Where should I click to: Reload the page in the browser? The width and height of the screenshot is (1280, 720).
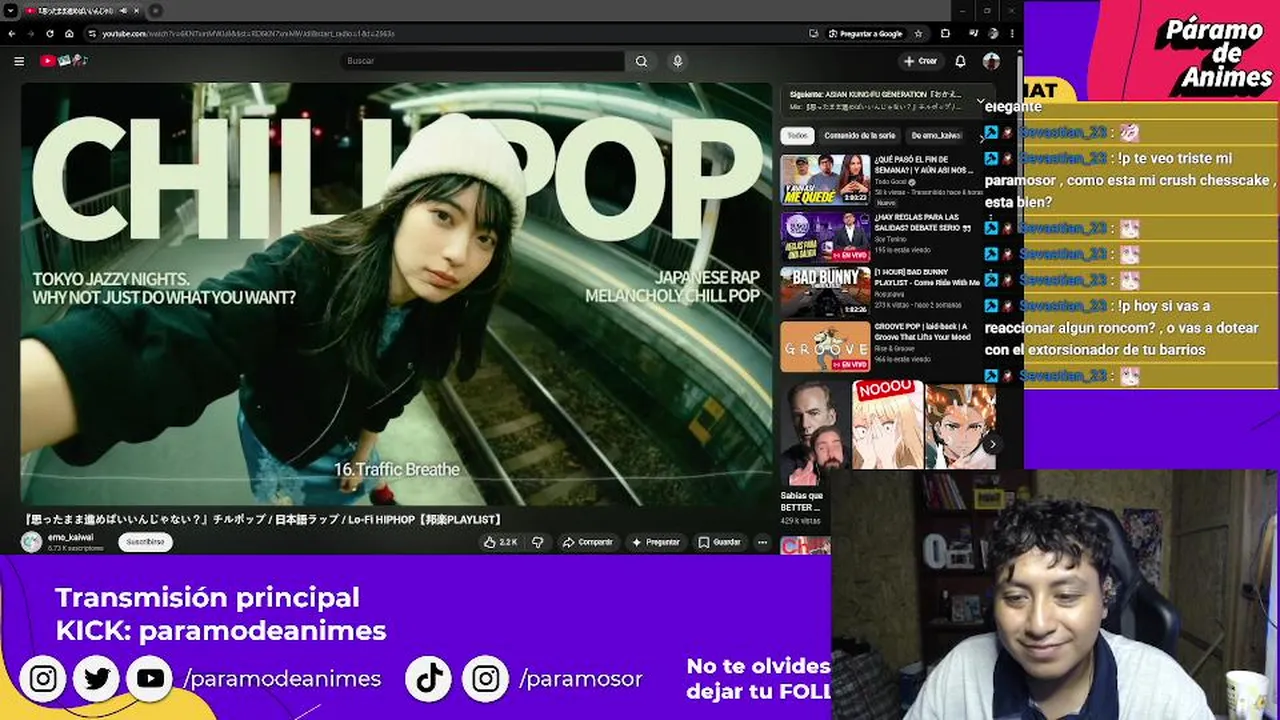pyautogui.click(x=50, y=33)
